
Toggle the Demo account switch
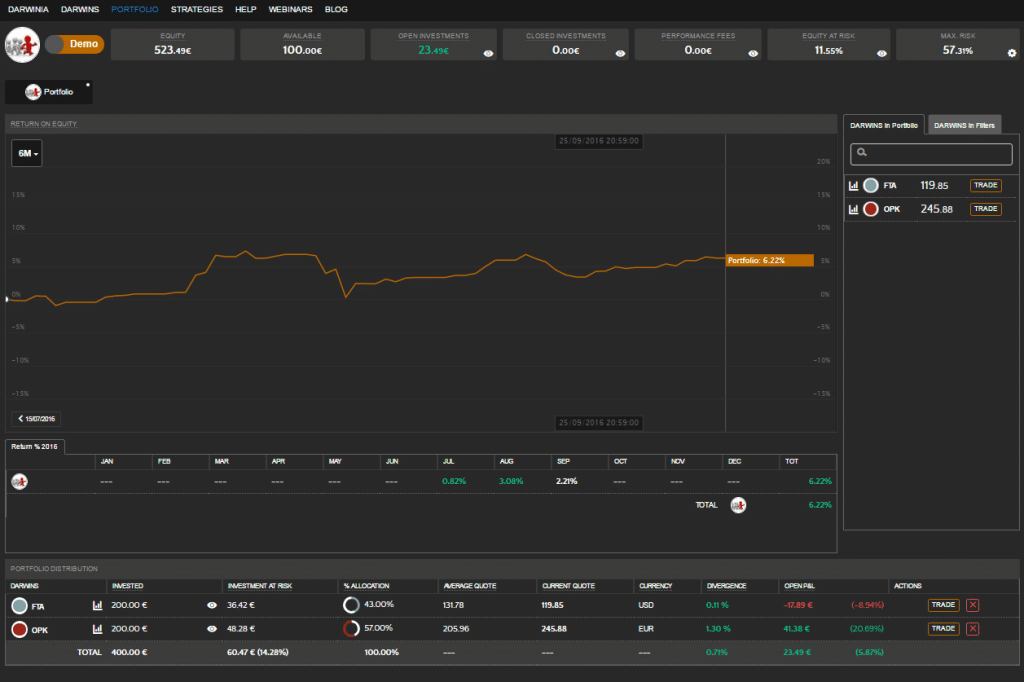74,45
